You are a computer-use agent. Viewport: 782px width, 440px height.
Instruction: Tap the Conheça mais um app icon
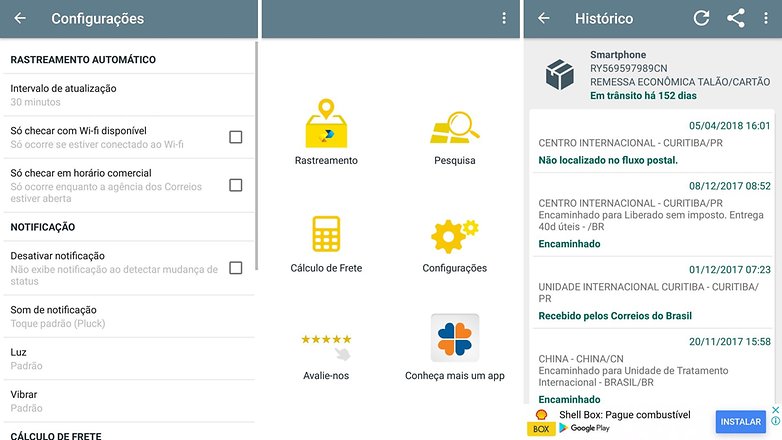(x=455, y=338)
